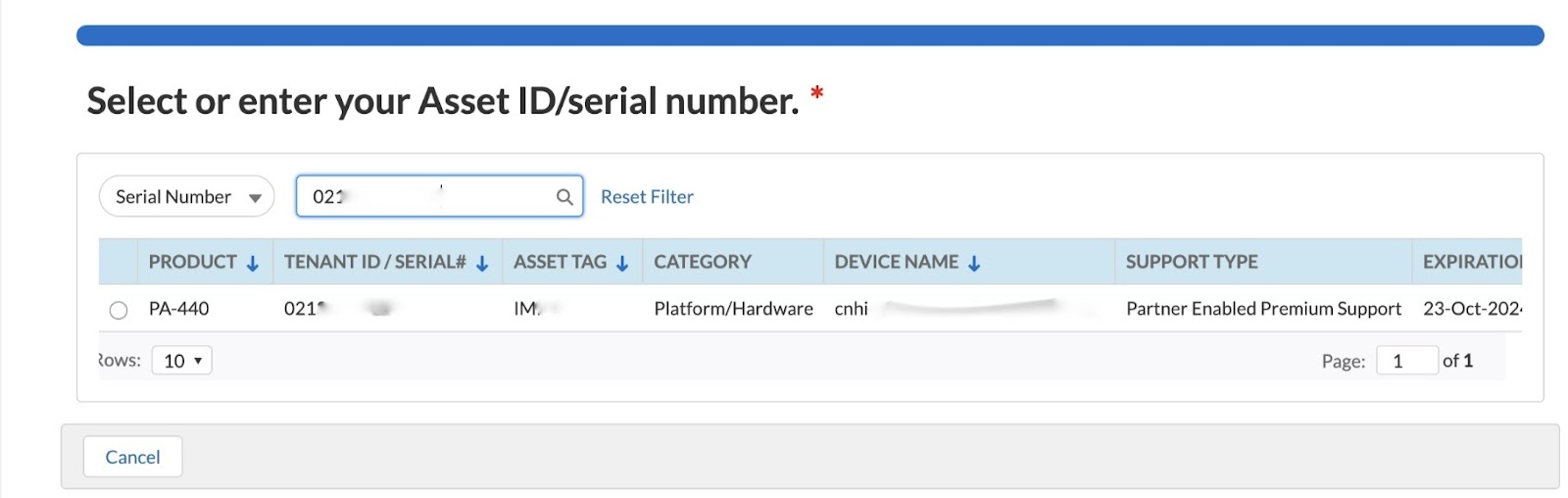This screenshot has height=498, width=1568.
Task: Click the Support Type column header
Action: coord(1192,263)
